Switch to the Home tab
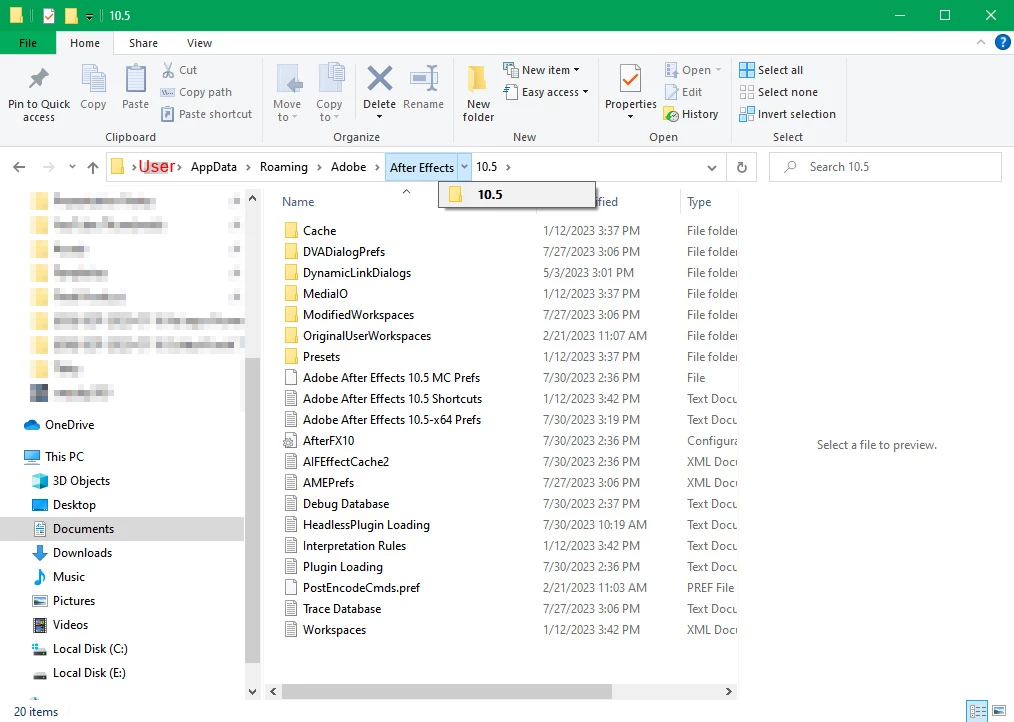The height and width of the screenshot is (722, 1014). pos(85,43)
